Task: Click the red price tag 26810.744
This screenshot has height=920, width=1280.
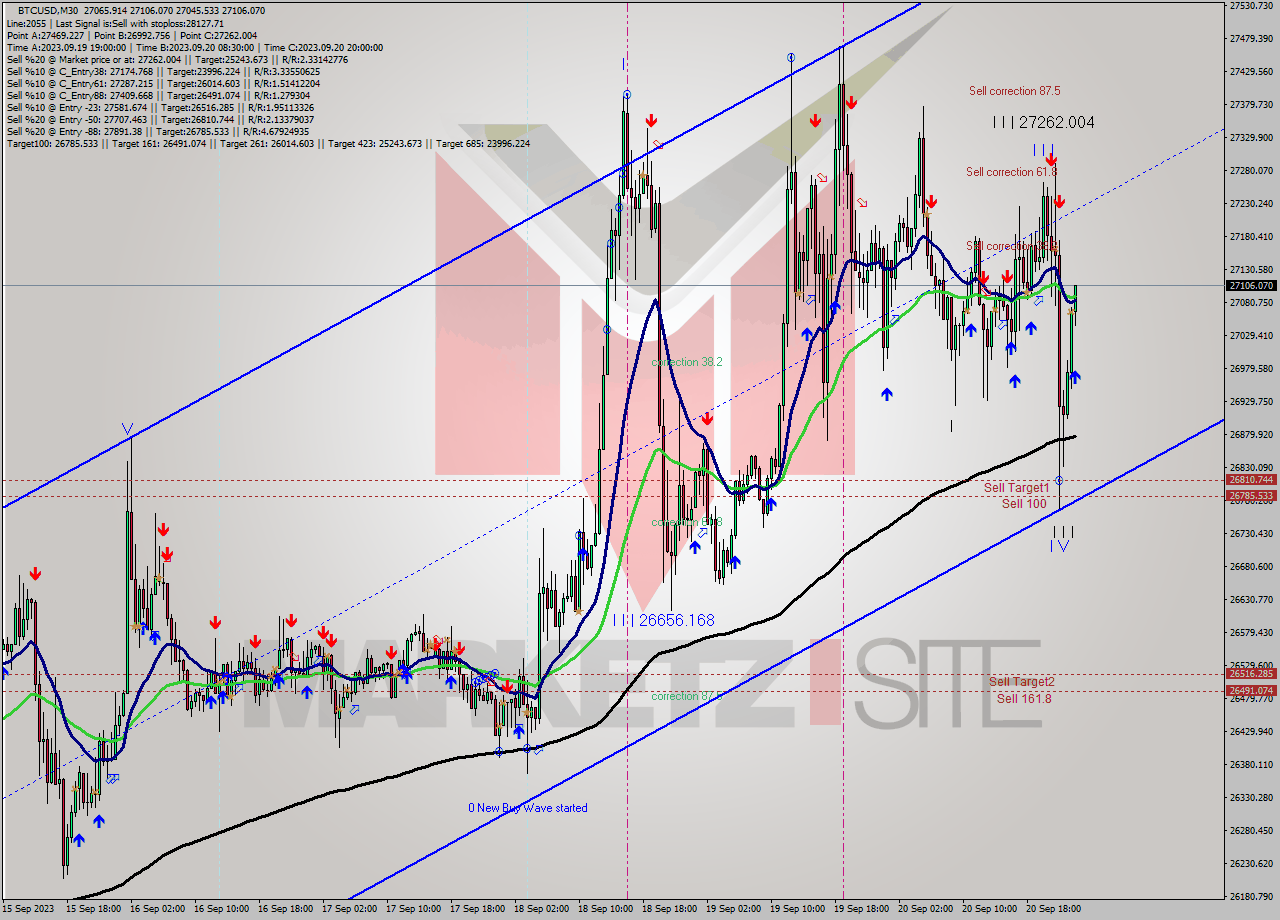Action: [1250, 480]
